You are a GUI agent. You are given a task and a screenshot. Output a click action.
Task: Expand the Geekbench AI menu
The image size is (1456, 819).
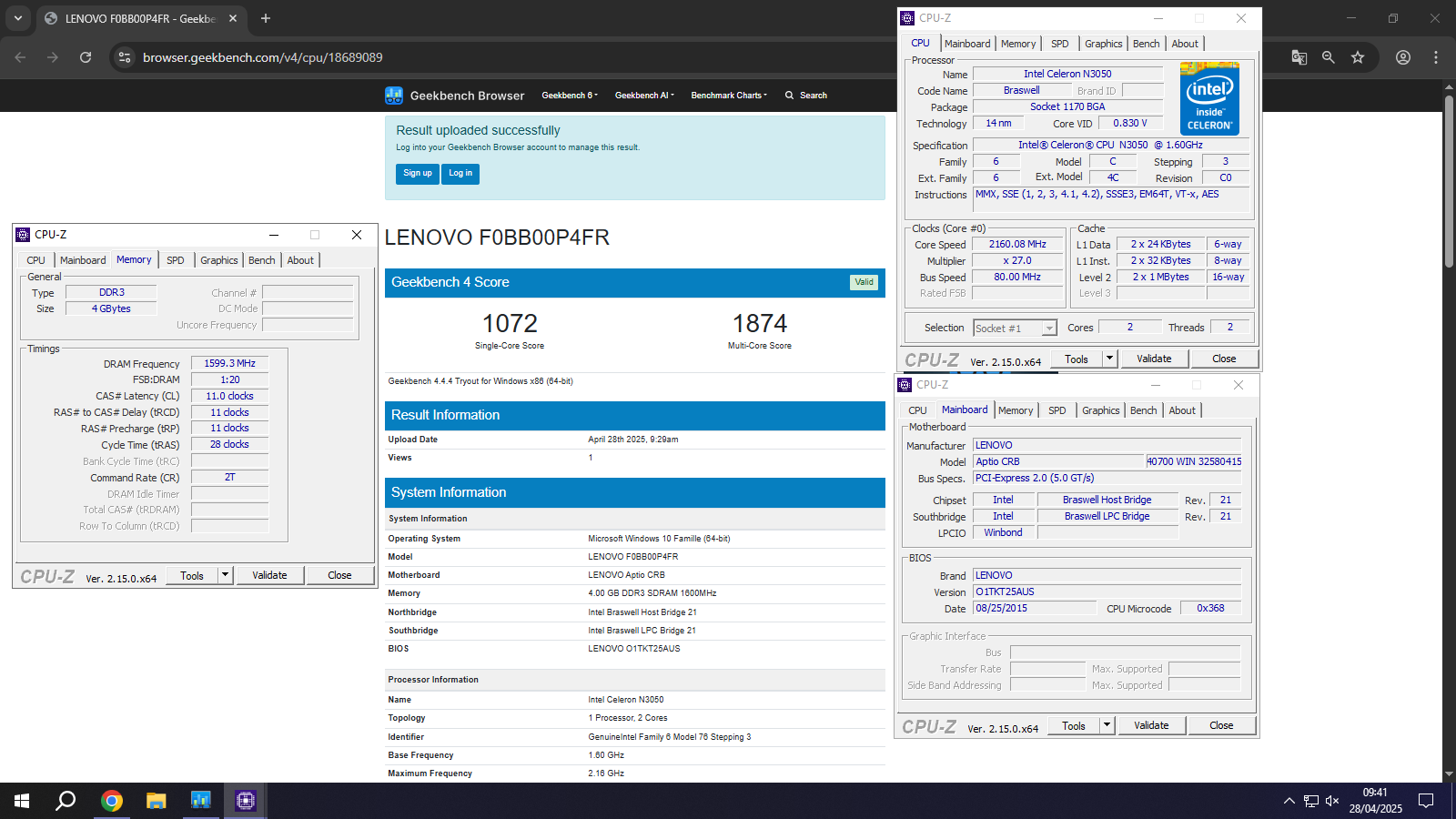click(x=644, y=96)
